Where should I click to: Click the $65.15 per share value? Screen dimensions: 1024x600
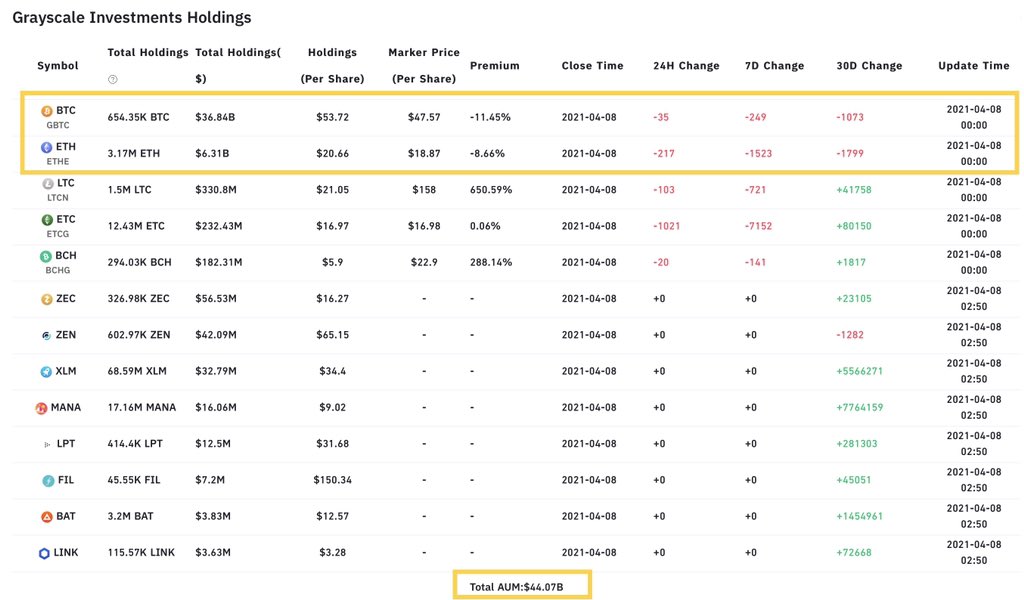(x=332, y=335)
